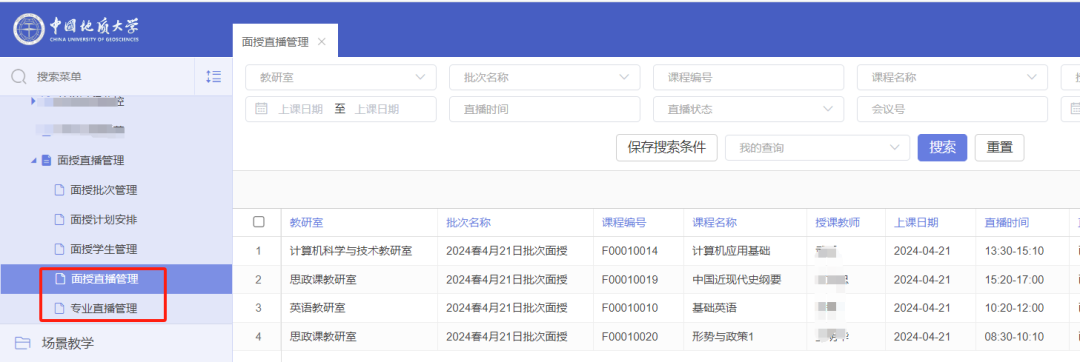
Task: Sort by the 教研室 column header
Action: click(x=307, y=222)
